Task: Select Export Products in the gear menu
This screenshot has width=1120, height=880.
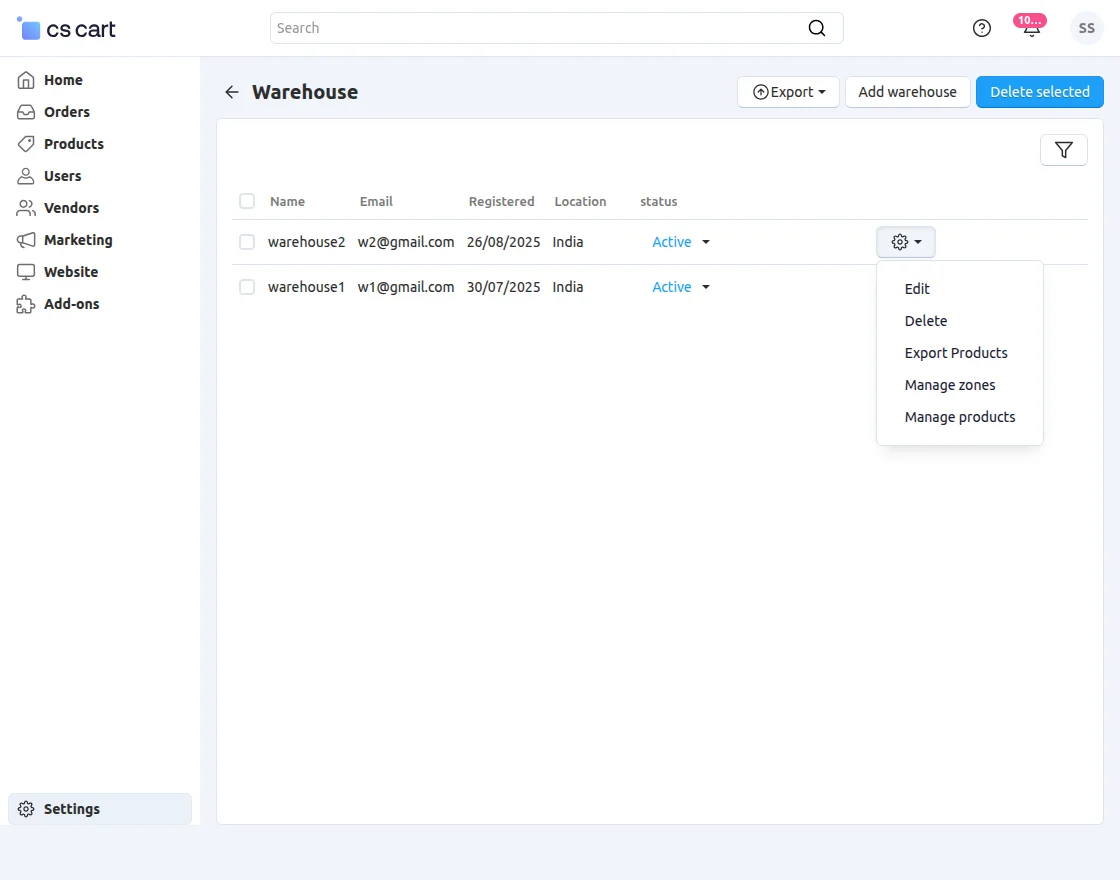Action: [955, 353]
